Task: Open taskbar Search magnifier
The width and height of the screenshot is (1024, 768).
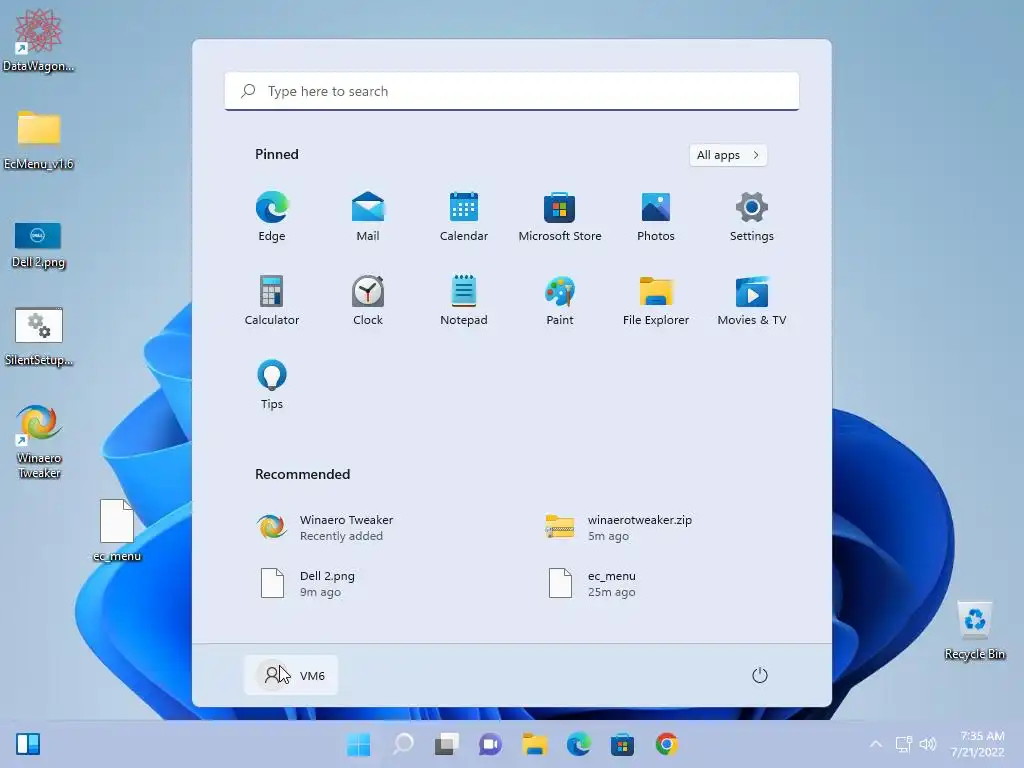Action: click(x=402, y=744)
